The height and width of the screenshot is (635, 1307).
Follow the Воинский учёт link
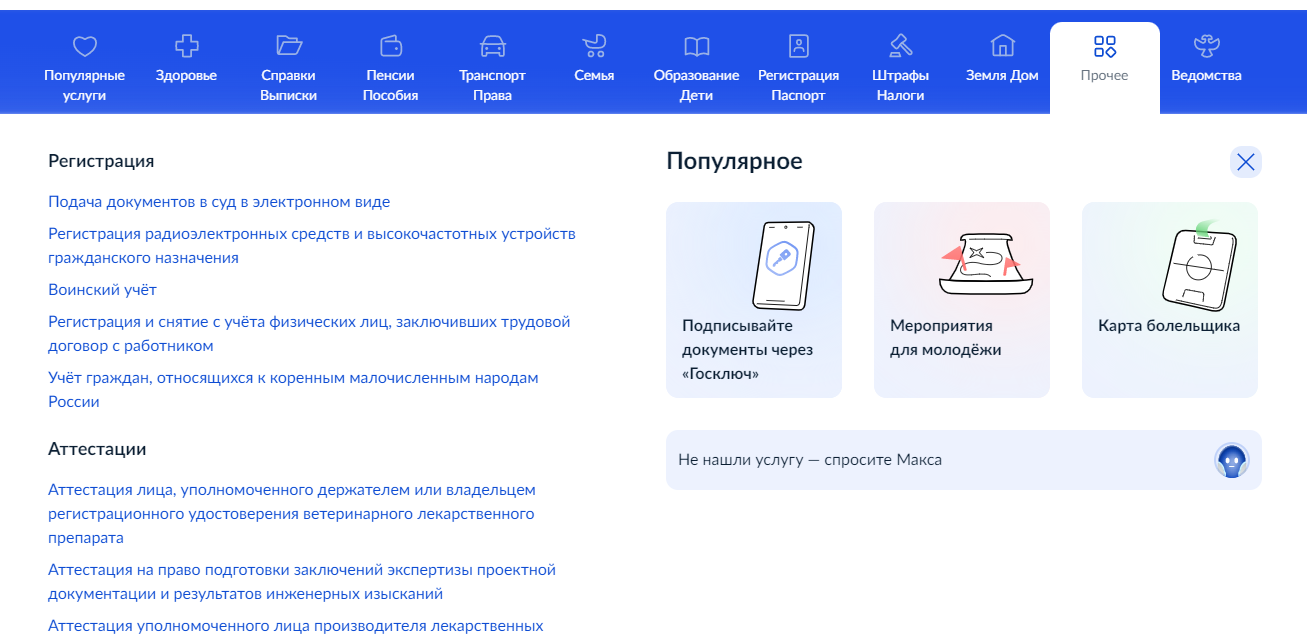[x=102, y=290]
